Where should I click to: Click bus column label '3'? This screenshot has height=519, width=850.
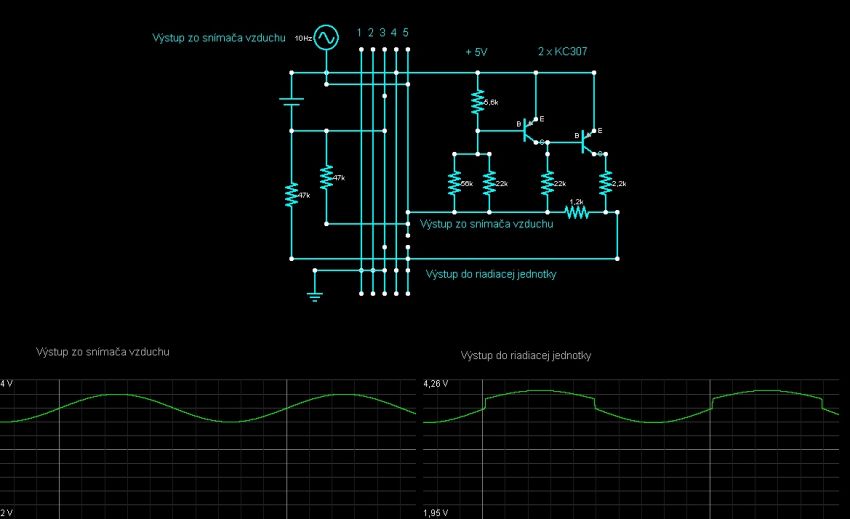[382, 33]
